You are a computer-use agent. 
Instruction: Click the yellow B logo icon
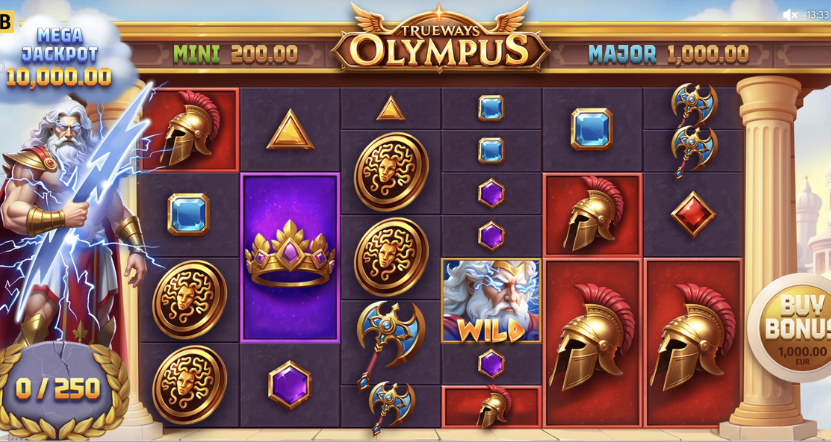coord(6,23)
